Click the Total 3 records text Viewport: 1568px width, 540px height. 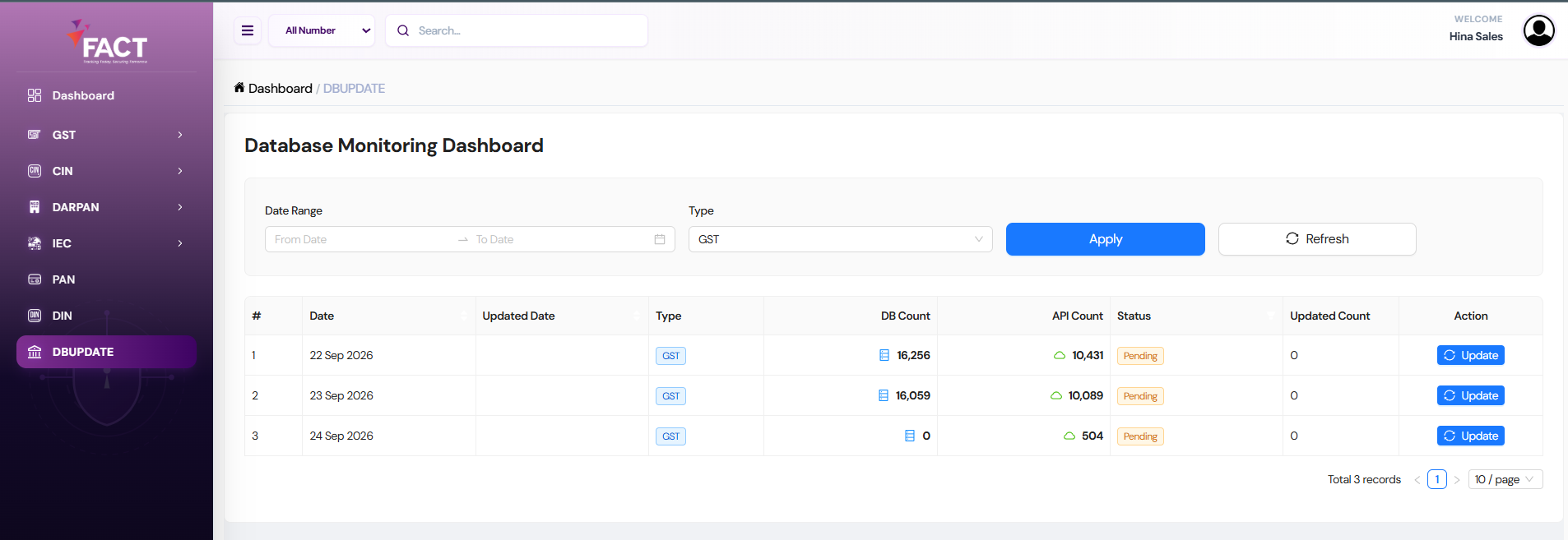[x=1364, y=479]
